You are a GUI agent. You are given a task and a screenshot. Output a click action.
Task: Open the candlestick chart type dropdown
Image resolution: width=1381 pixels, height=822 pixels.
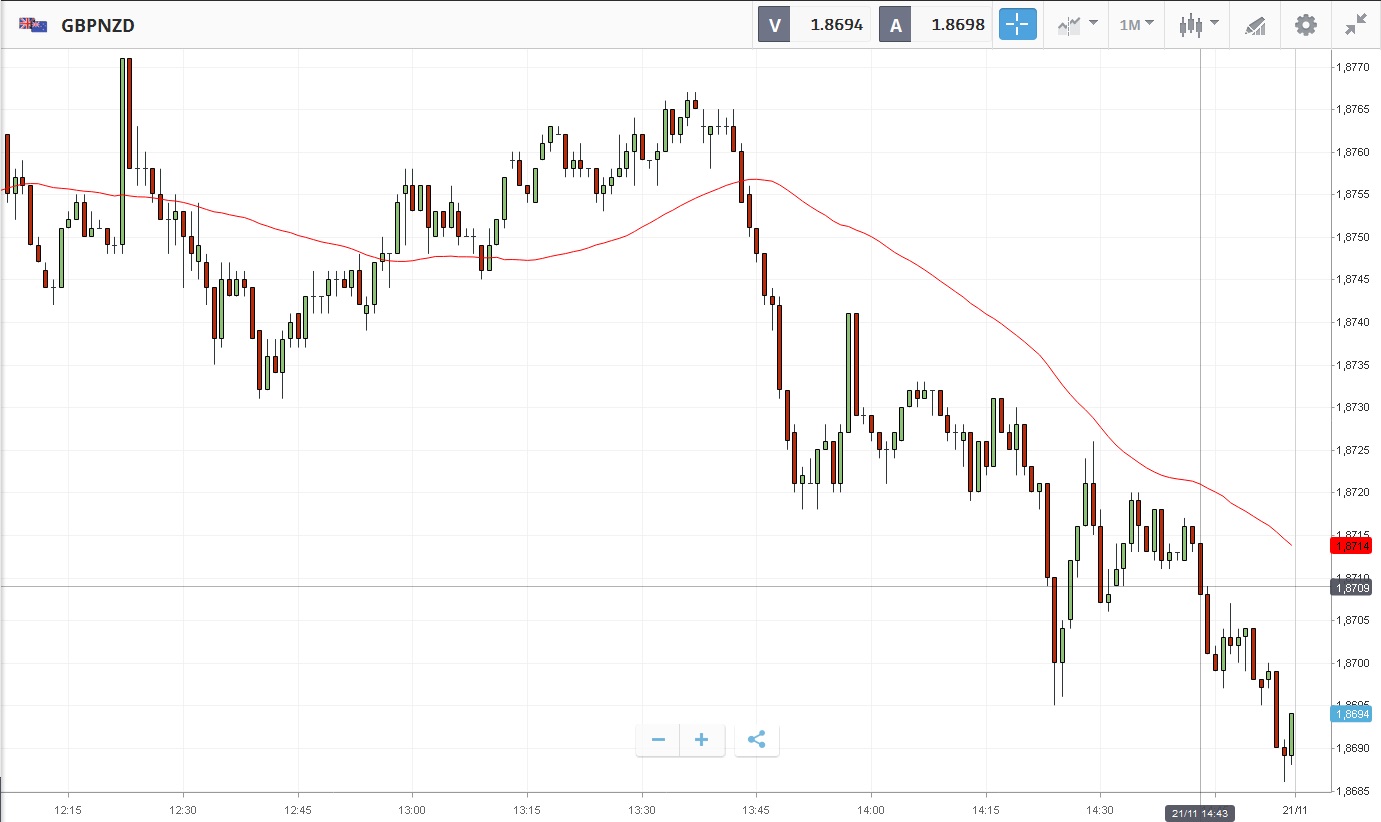(x=1198, y=25)
